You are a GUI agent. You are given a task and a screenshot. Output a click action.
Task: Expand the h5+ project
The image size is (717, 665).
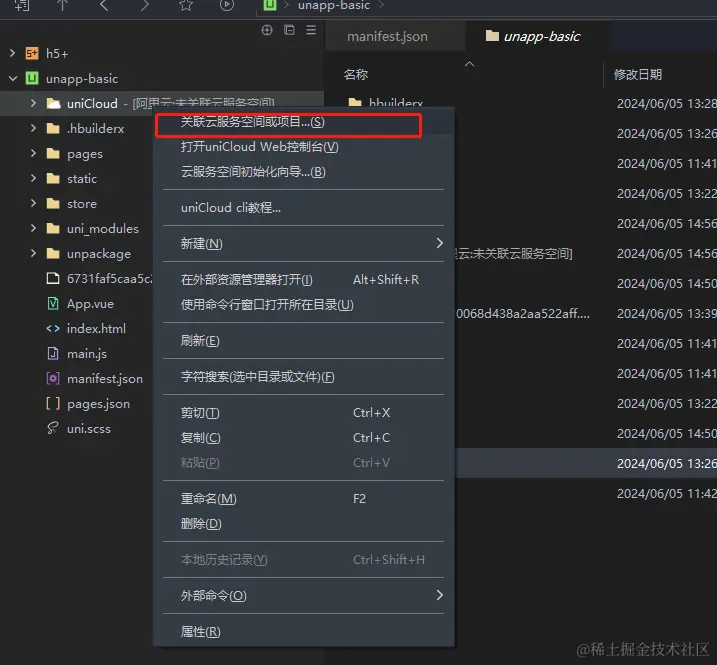coord(12,54)
